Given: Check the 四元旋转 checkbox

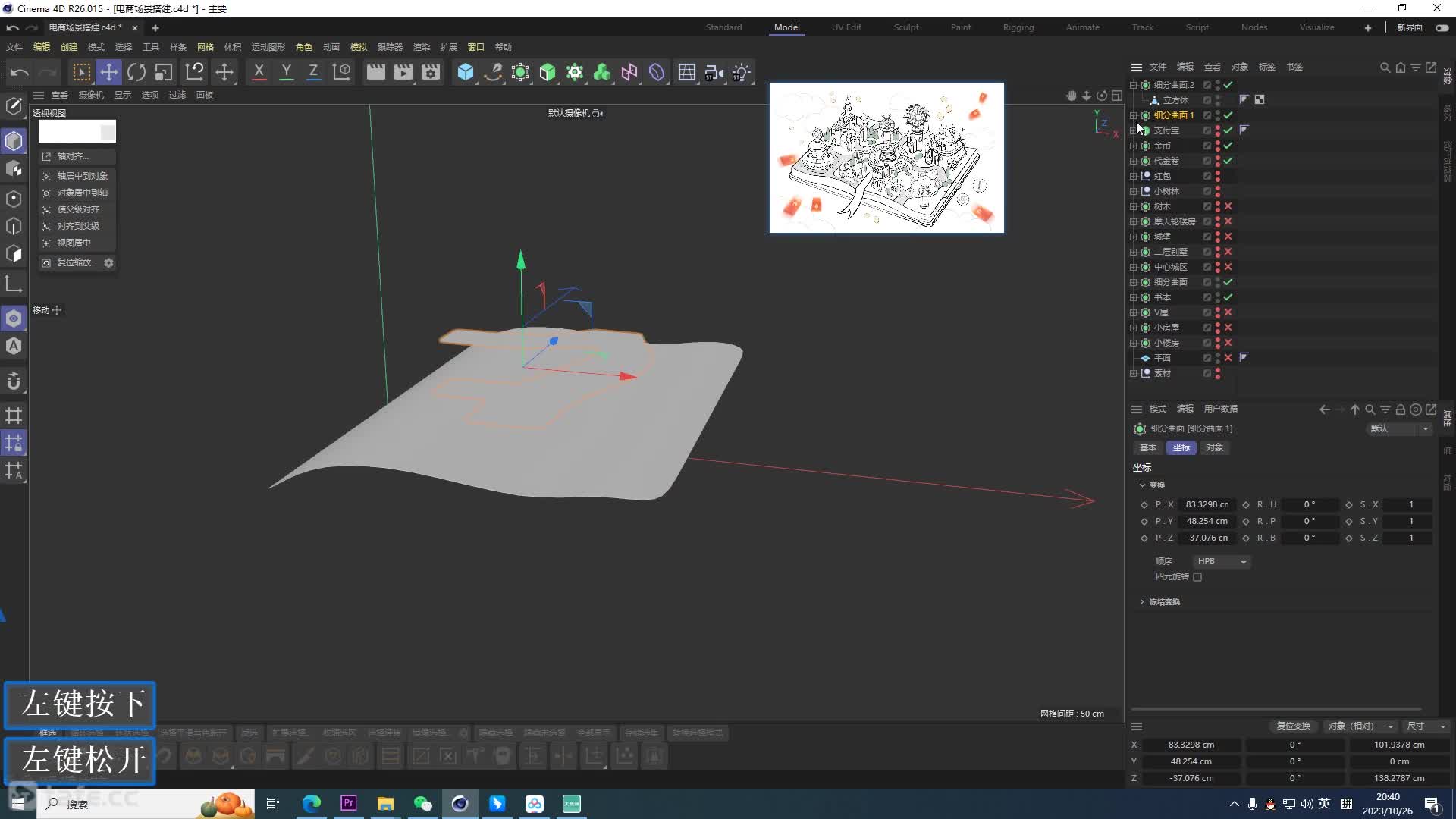Looking at the screenshot, I should [1197, 577].
